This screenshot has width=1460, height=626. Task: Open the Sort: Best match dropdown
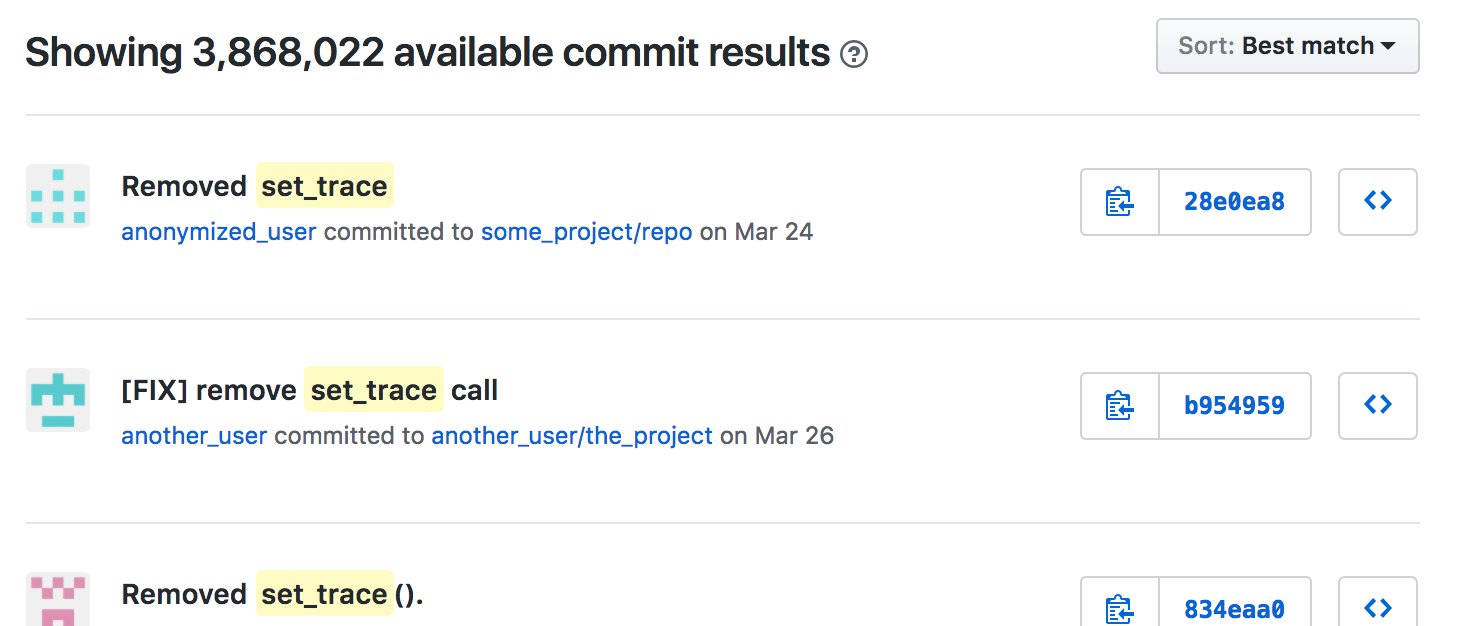click(1287, 46)
